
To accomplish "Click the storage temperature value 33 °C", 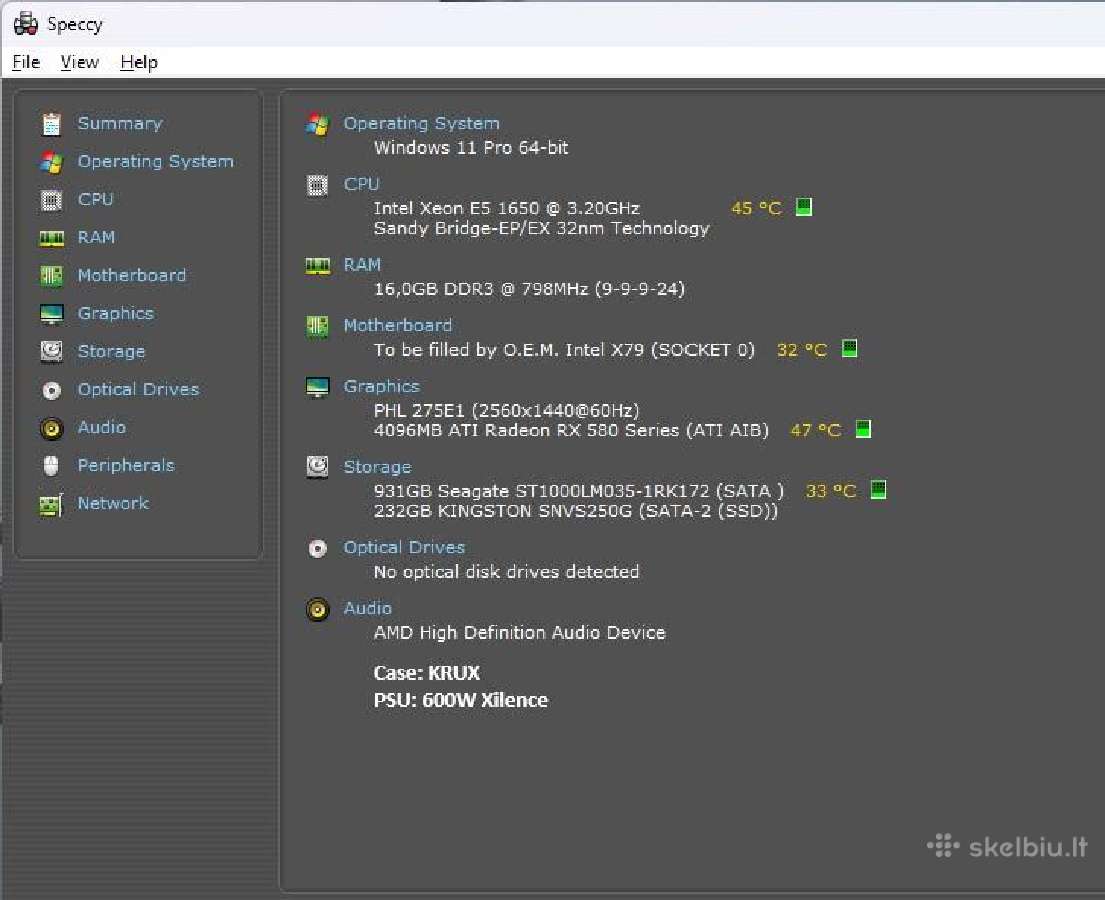I will [x=831, y=491].
